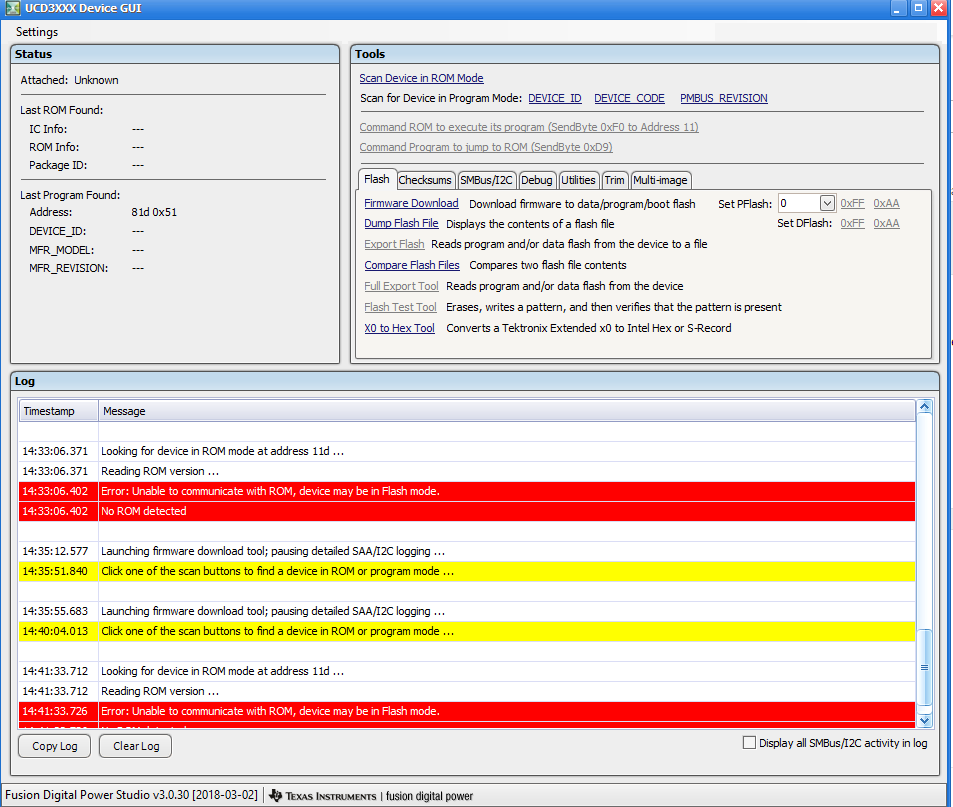This screenshot has height=807, width=953.
Task: Select the Flash tab
Action: pyautogui.click(x=377, y=179)
